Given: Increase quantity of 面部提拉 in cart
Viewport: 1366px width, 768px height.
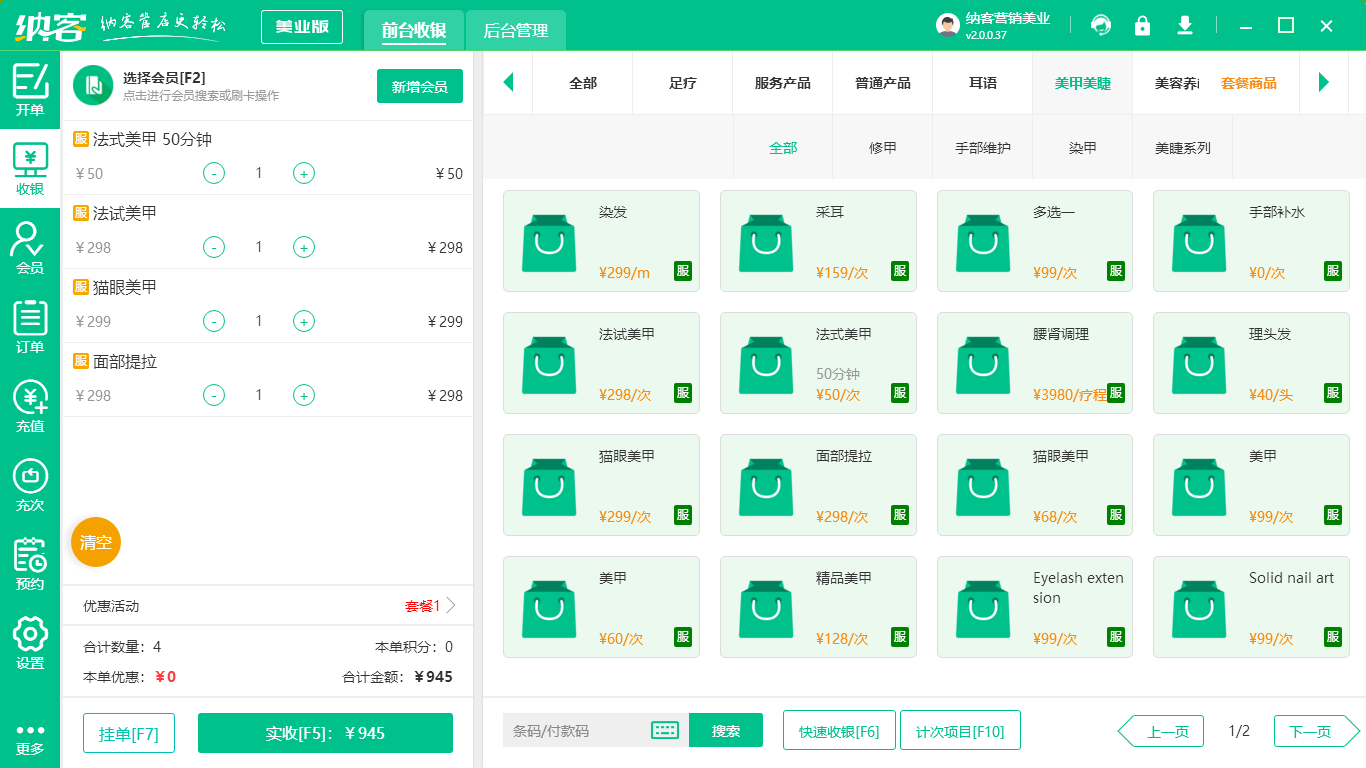Looking at the screenshot, I should click(304, 395).
